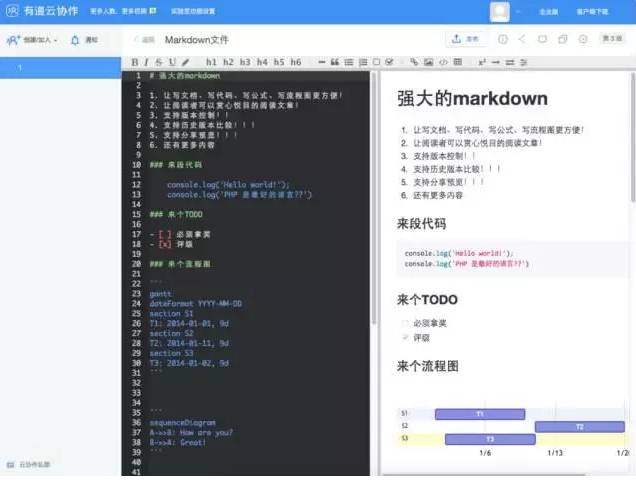Insert a level 2 heading with h2
This screenshot has width=636, height=480.
(x=228, y=62)
